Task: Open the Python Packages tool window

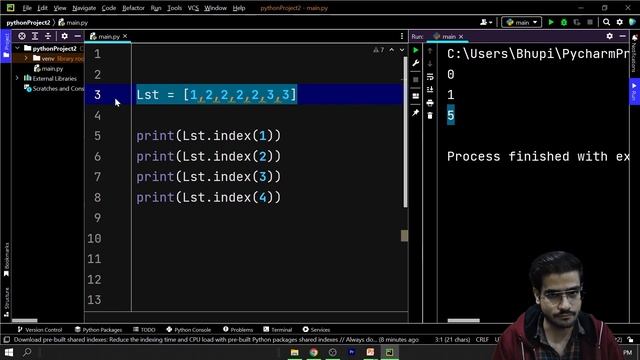Action: click(x=98, y=329)
